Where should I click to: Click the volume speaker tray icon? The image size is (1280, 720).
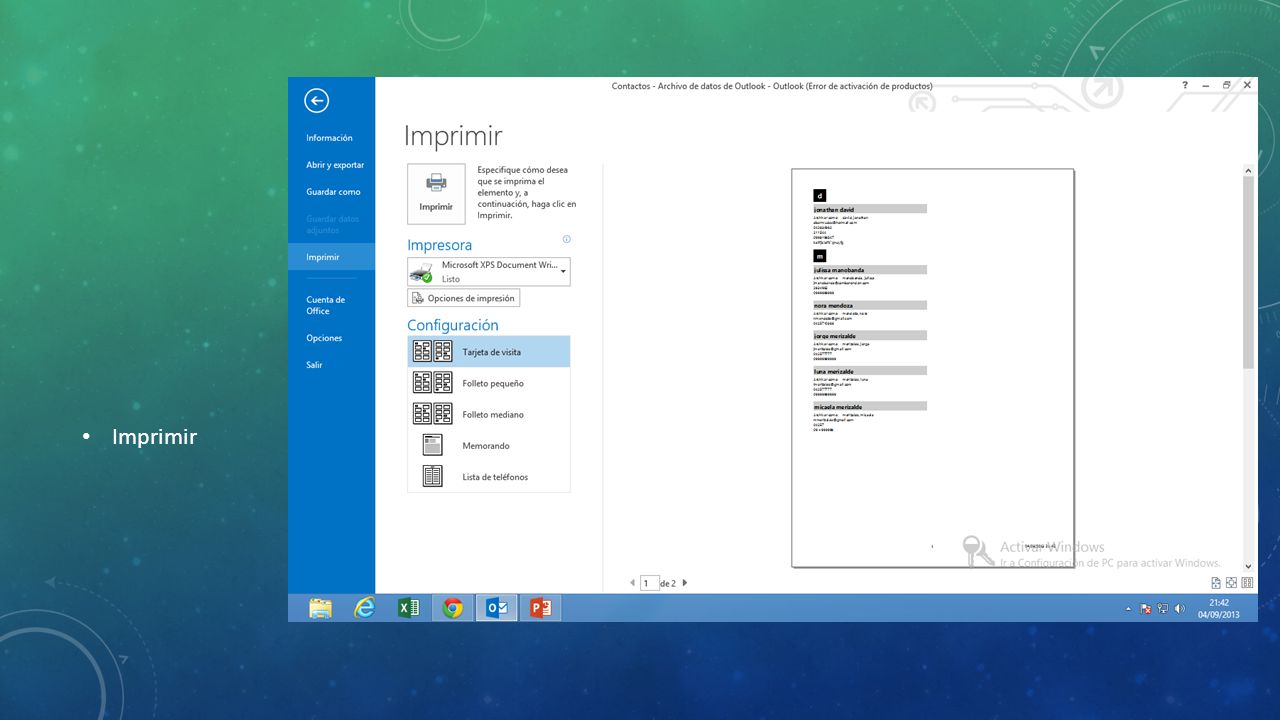(x=1180, y=609)
